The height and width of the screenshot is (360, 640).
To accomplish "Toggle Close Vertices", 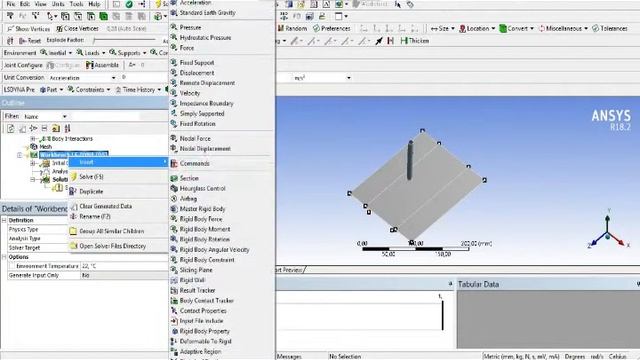I will 77,29.
